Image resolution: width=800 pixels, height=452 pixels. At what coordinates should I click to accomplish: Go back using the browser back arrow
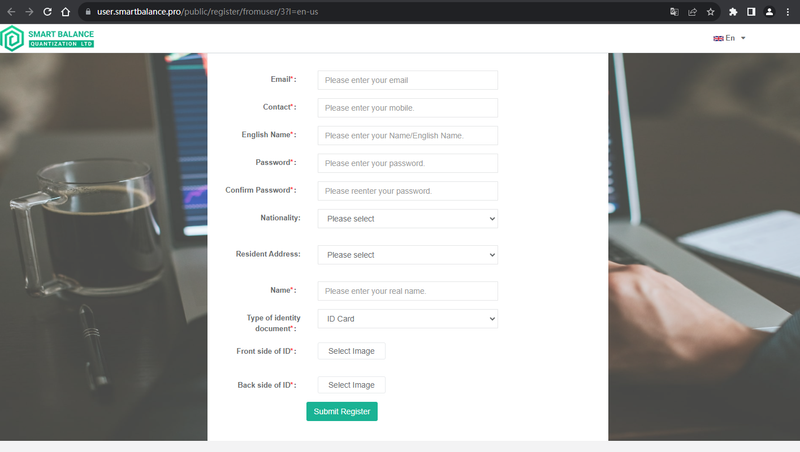pyautogui.click(x=11, y=12)
